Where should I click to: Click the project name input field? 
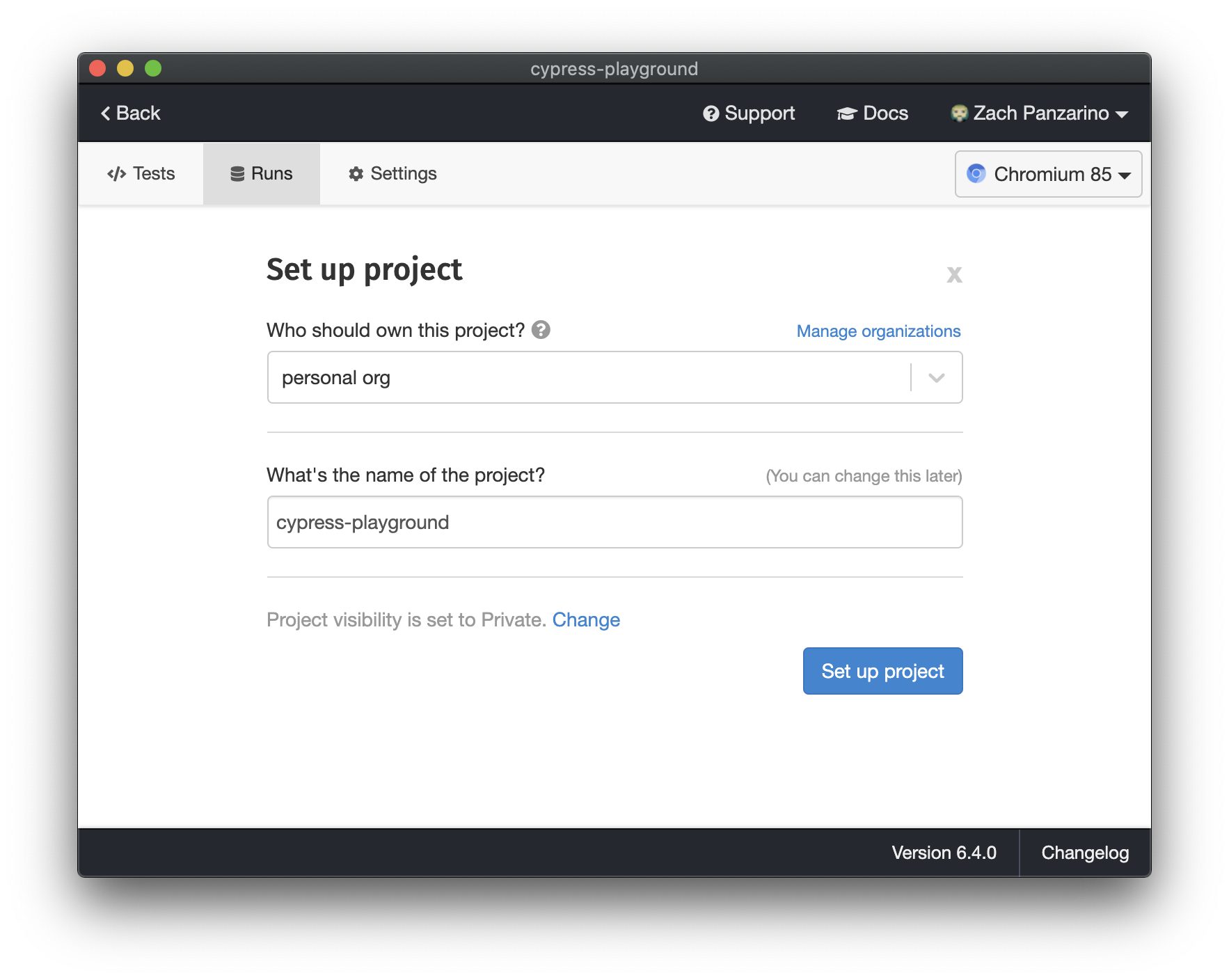(614, 522)
